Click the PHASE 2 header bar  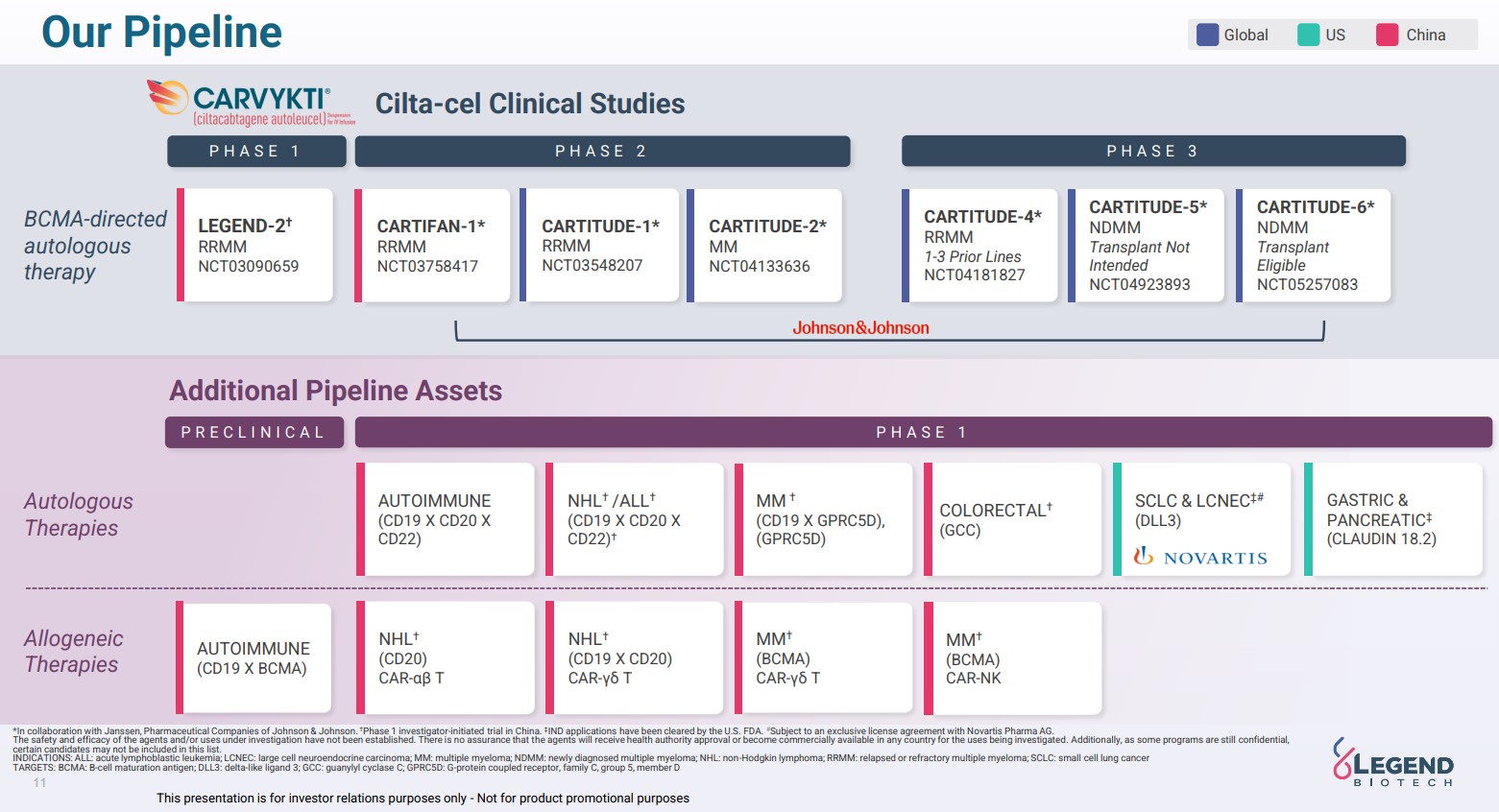[602, 152]
